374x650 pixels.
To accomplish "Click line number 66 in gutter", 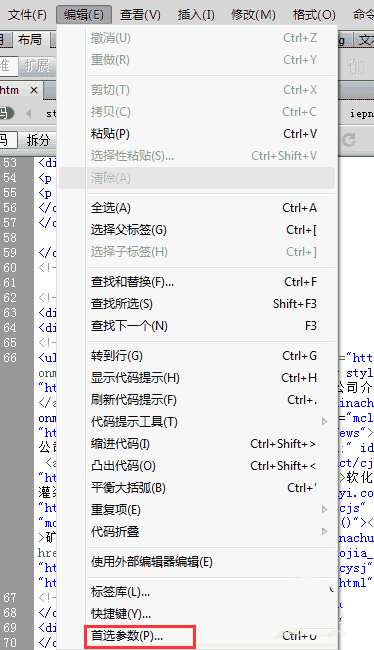I will 10,358.
